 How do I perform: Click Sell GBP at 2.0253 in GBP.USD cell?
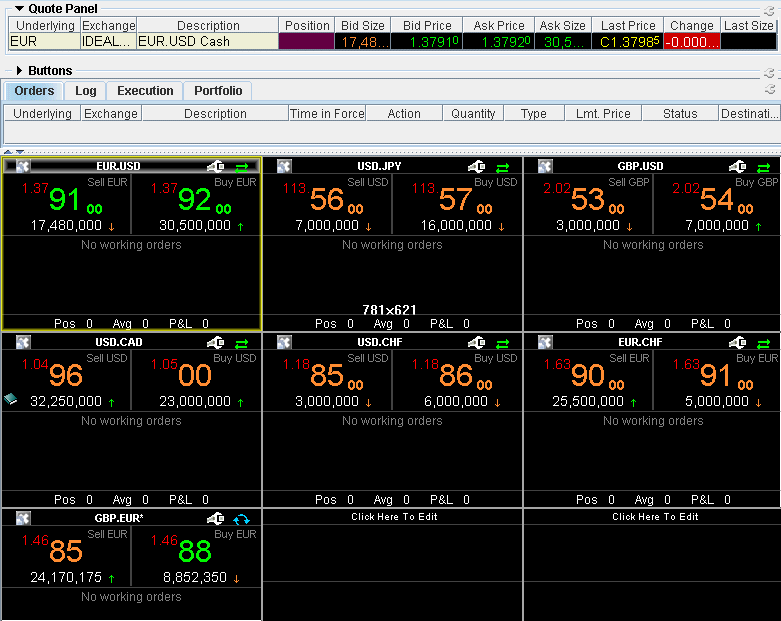tap(589, 204)
